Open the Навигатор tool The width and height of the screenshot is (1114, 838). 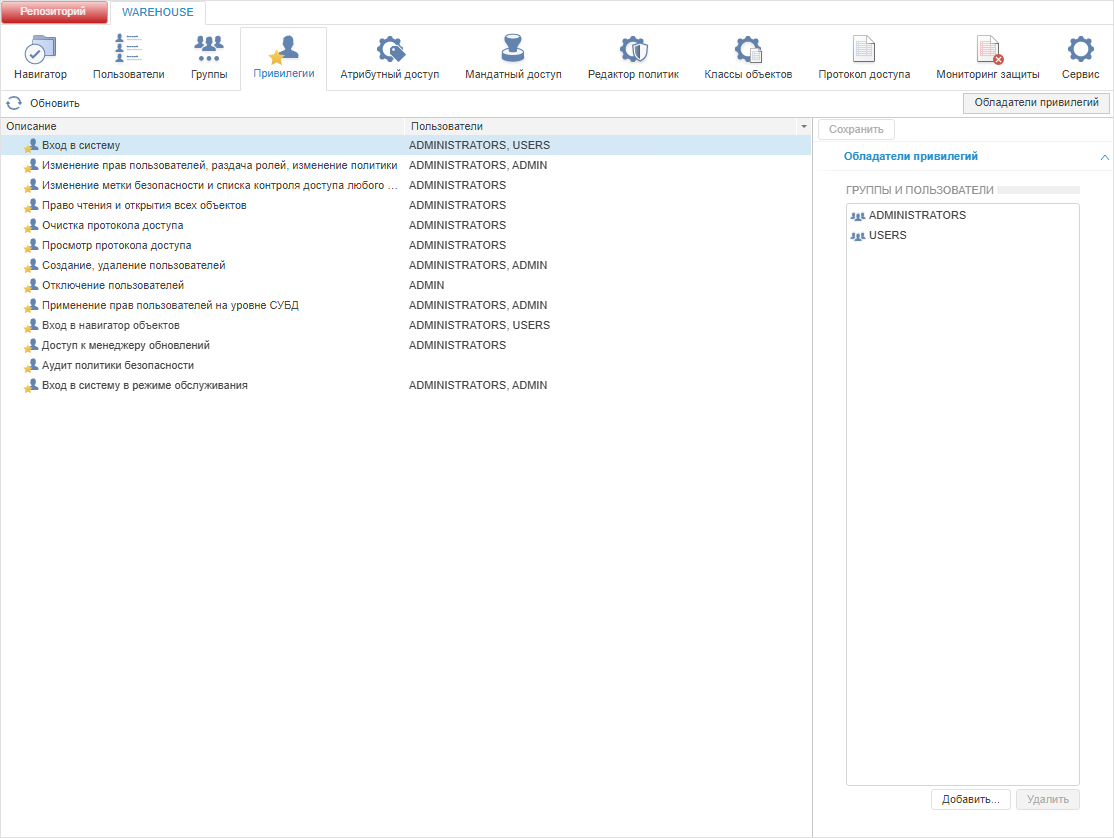tap(40, 58)
